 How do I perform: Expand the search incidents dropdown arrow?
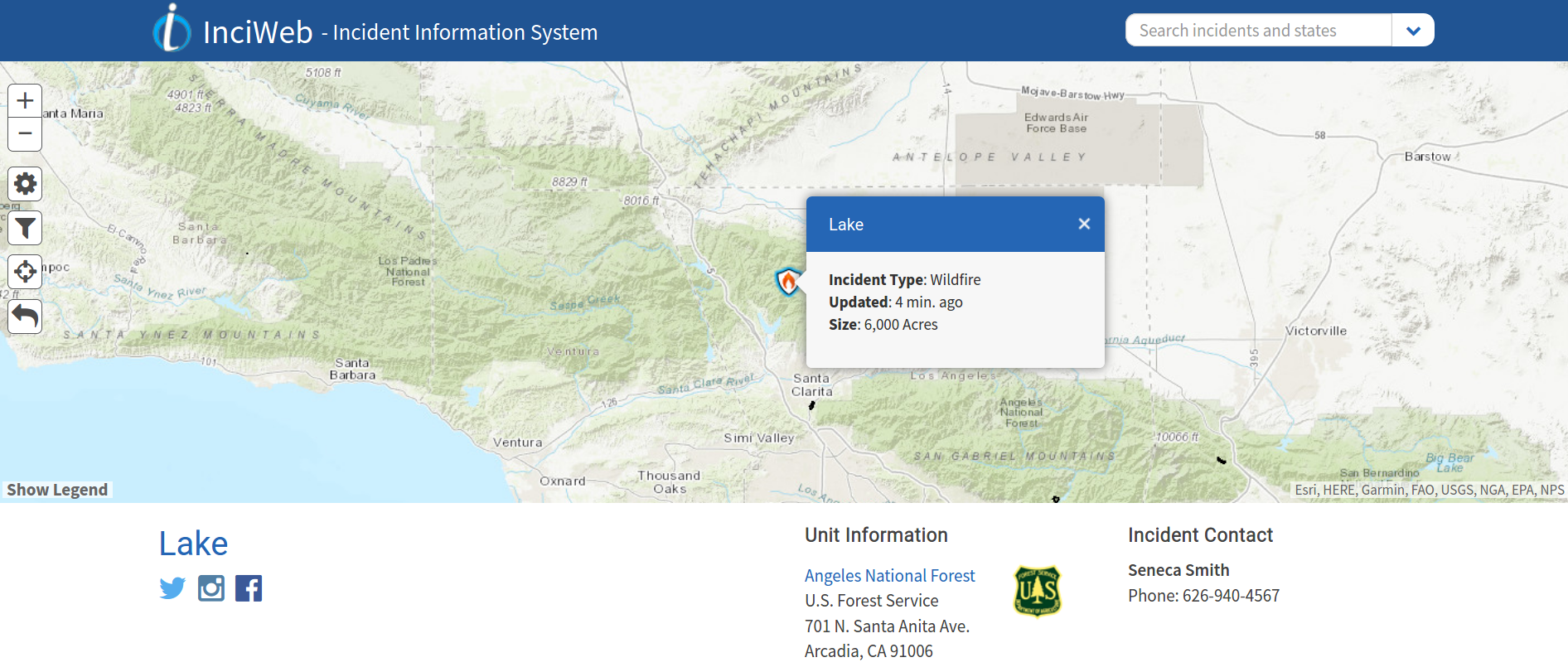click(x=1413, y=31)
